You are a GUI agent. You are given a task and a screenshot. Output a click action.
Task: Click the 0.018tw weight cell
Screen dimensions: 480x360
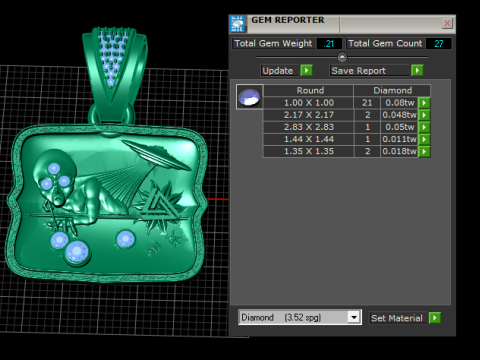click(x=399, y=151)
